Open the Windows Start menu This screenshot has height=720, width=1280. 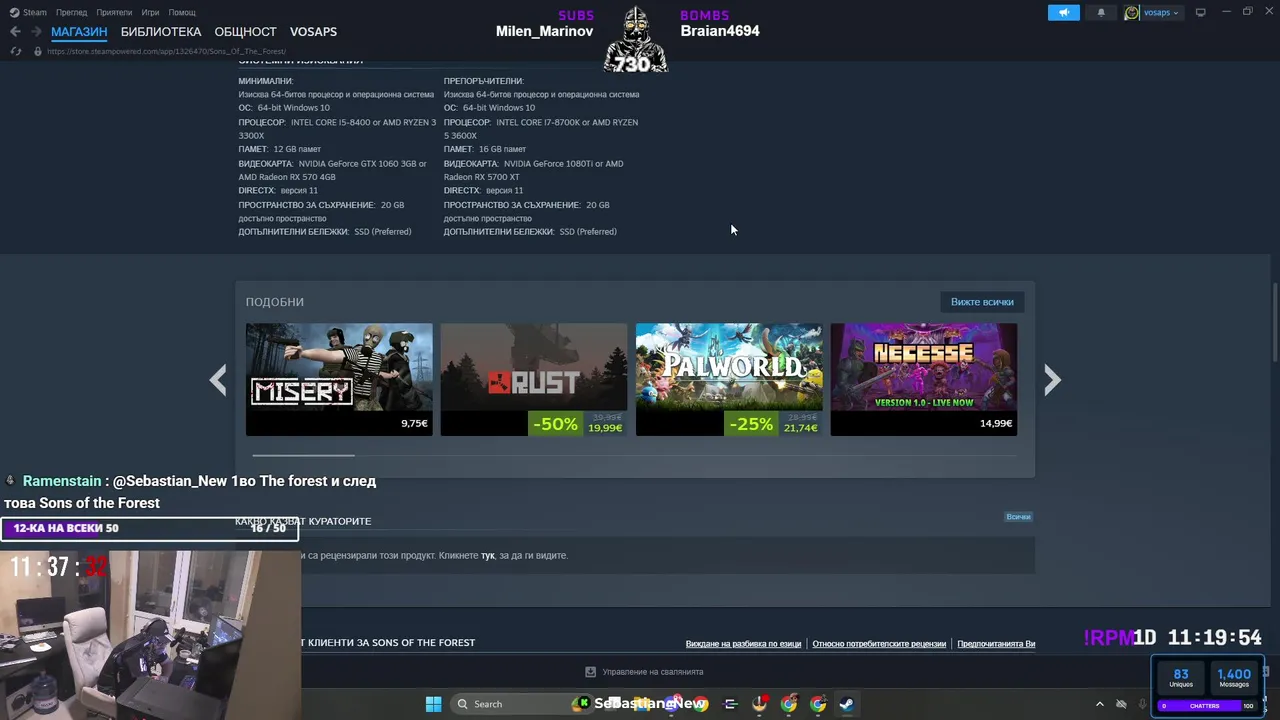[x=433, y=704]
